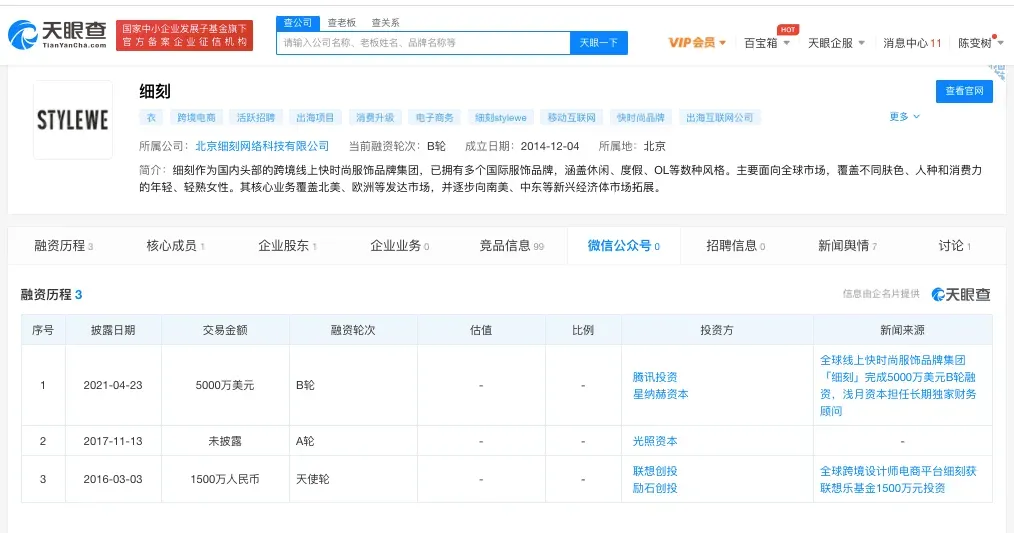Click the 活跃招聘 tag

tap(256, 118)
